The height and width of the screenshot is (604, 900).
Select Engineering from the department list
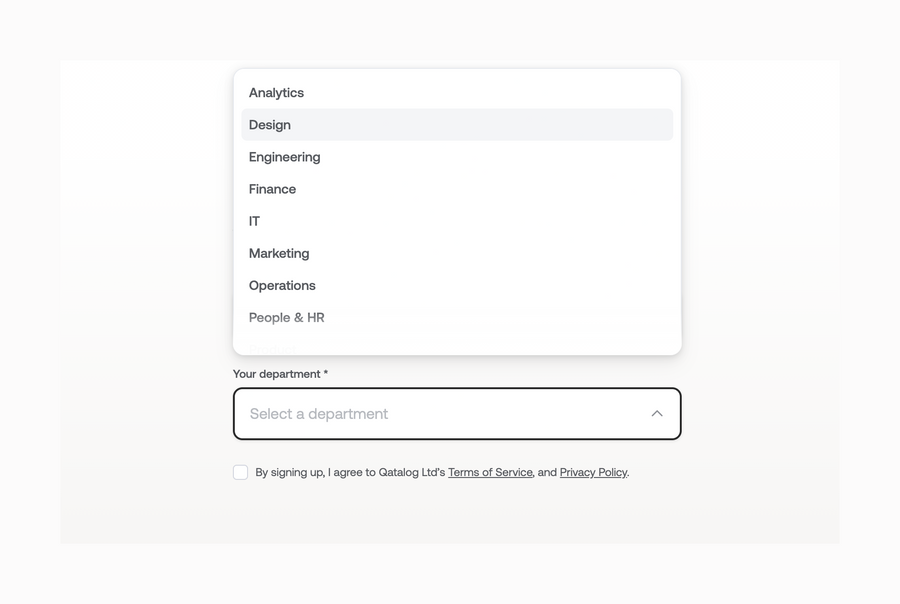coord(284,156)
